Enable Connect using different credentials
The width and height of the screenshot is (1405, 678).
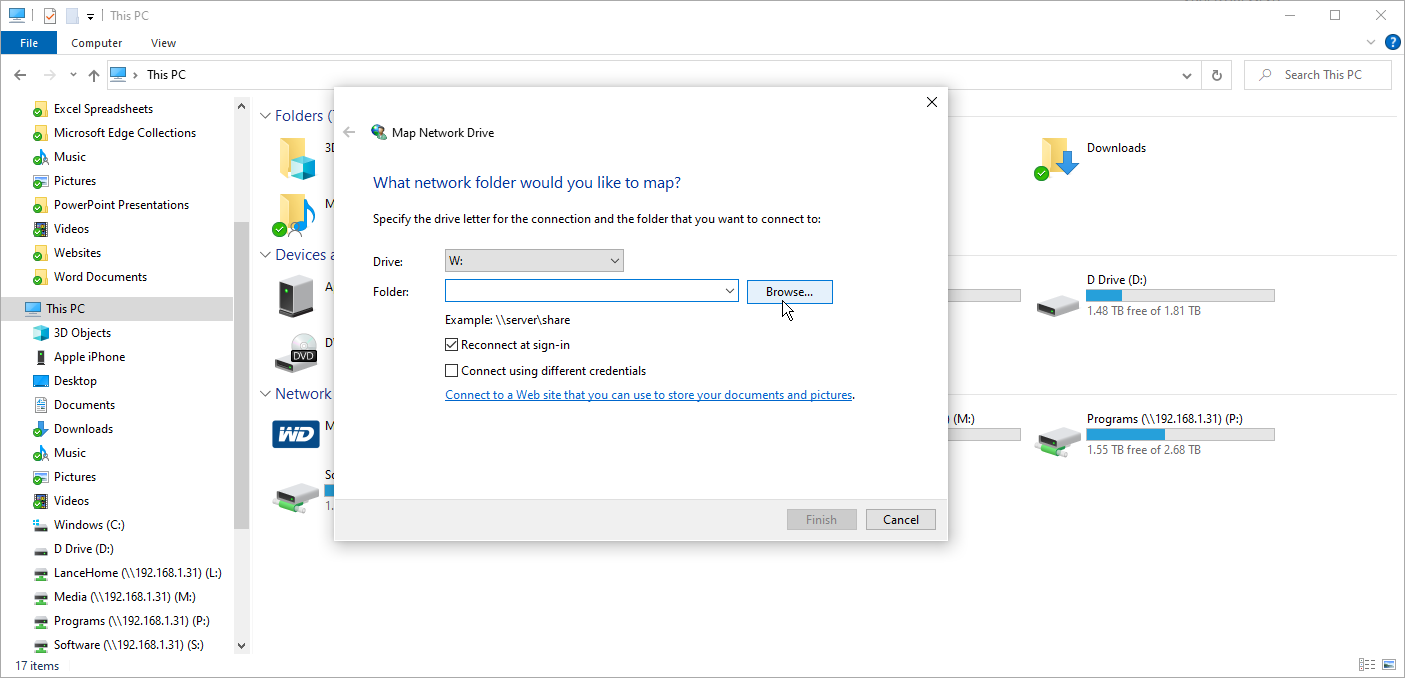tap(451, 370)
